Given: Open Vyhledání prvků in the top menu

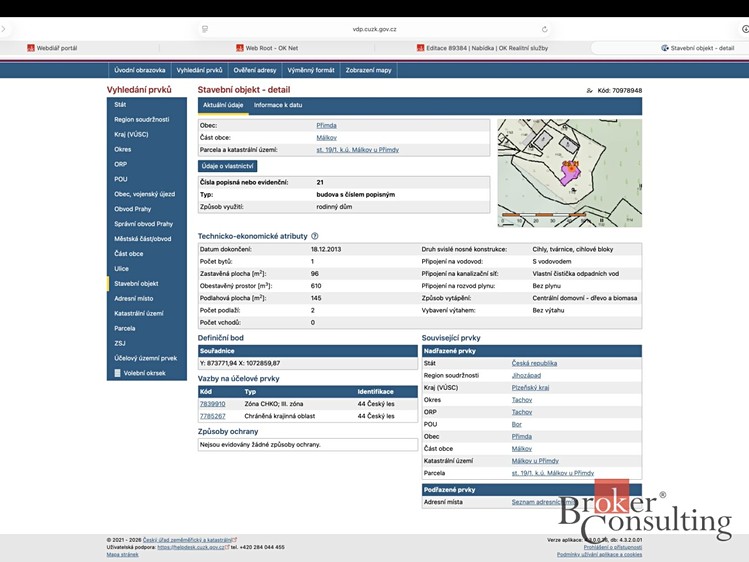Looking at the screenshot, I should (x=199, y=70).
